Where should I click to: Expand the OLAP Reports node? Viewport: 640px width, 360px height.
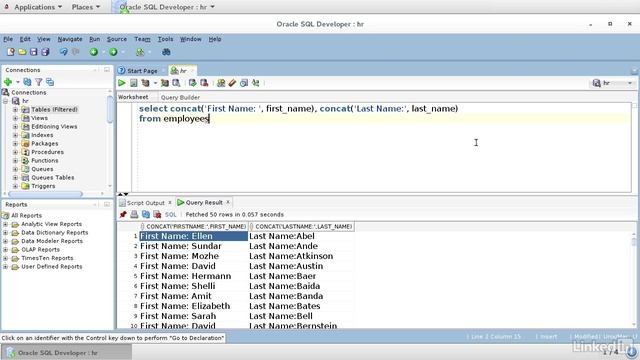5,250
